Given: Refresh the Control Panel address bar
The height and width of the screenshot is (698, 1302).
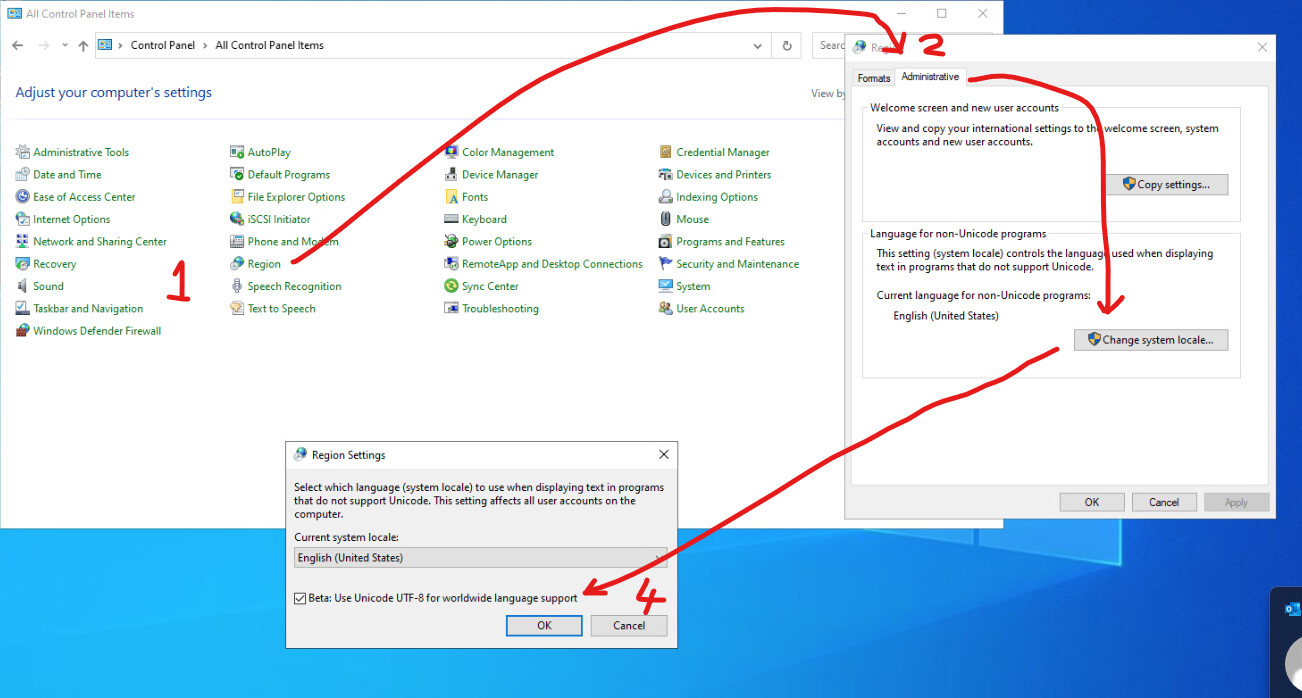Looking at the screenshot, I should [x=787, y=46].
